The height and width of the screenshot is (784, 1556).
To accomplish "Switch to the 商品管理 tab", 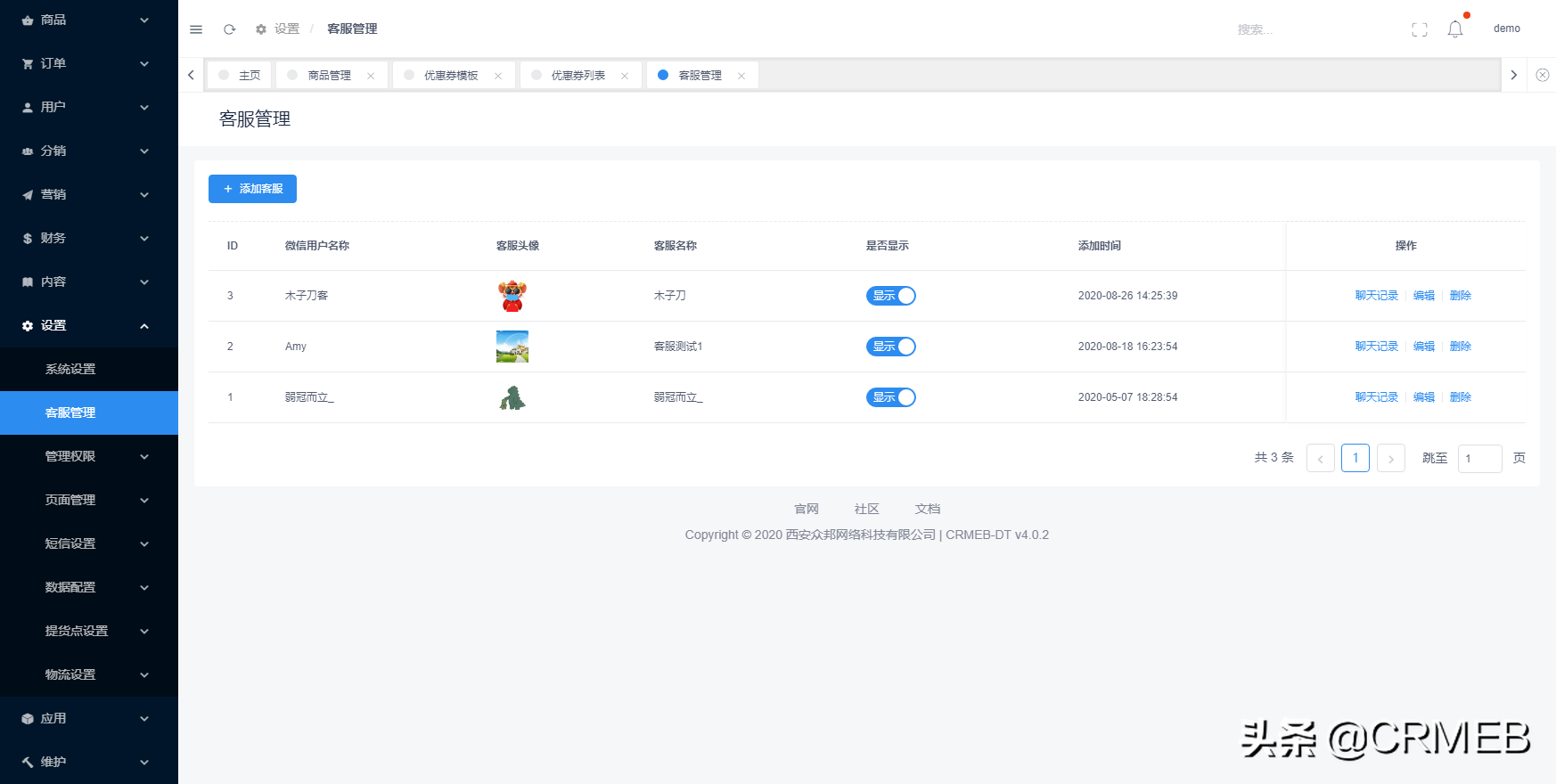I will click(x=329, y=76).
